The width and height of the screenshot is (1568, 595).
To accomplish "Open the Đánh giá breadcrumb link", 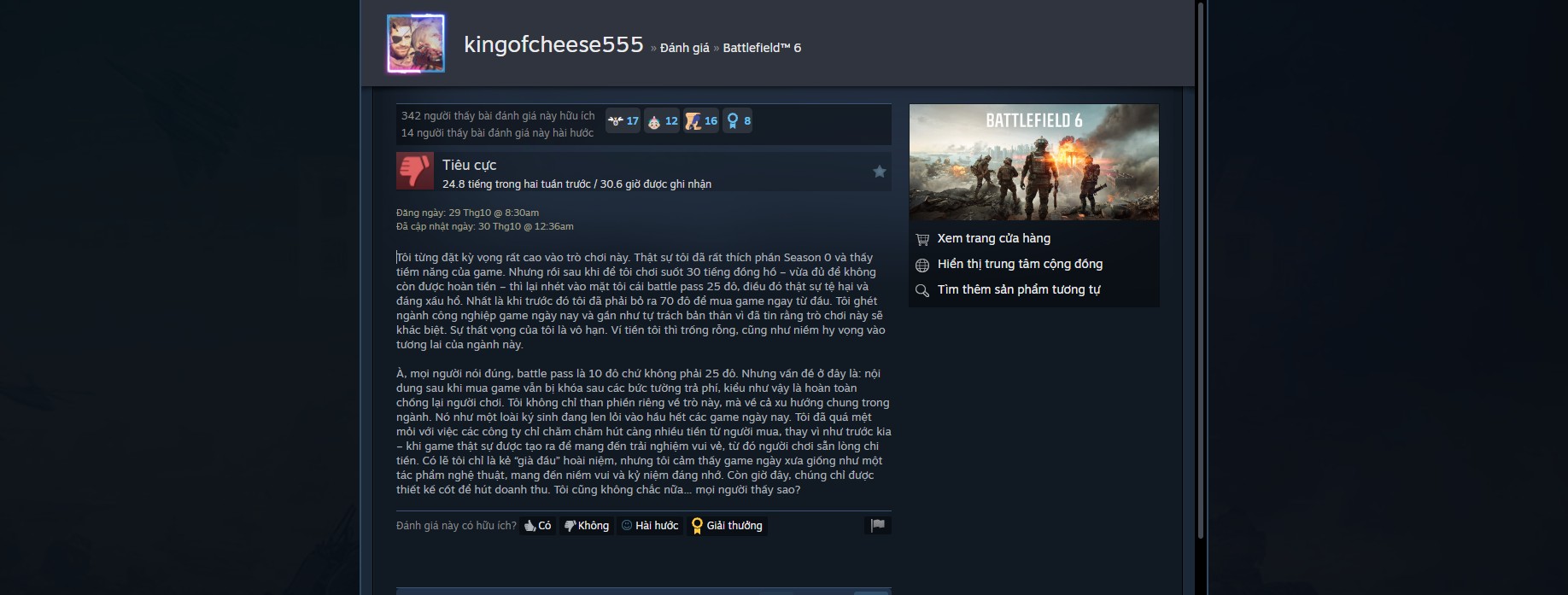I will 685,48.
